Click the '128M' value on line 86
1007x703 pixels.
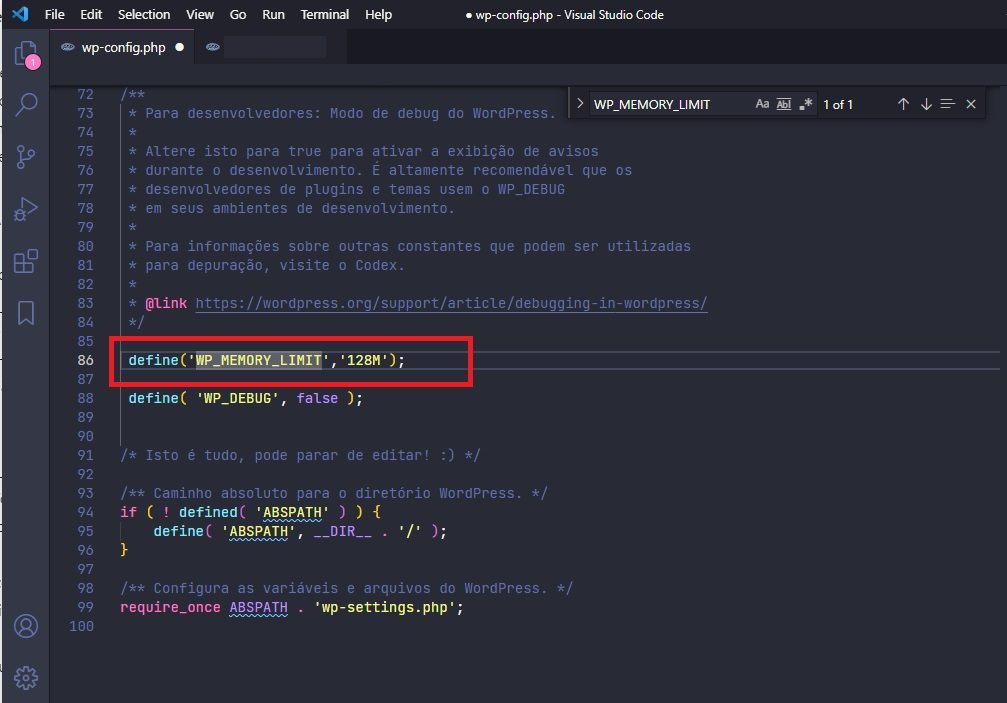point(363,360)
